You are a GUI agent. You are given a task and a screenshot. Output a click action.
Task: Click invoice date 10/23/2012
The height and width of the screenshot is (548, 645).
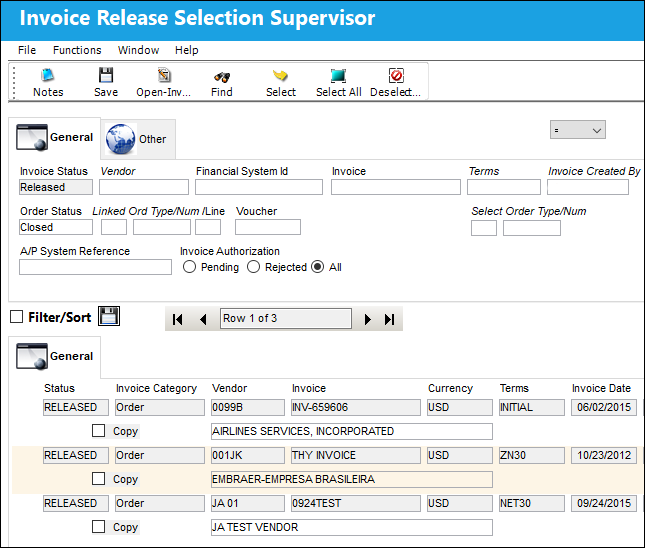[604, 455]
